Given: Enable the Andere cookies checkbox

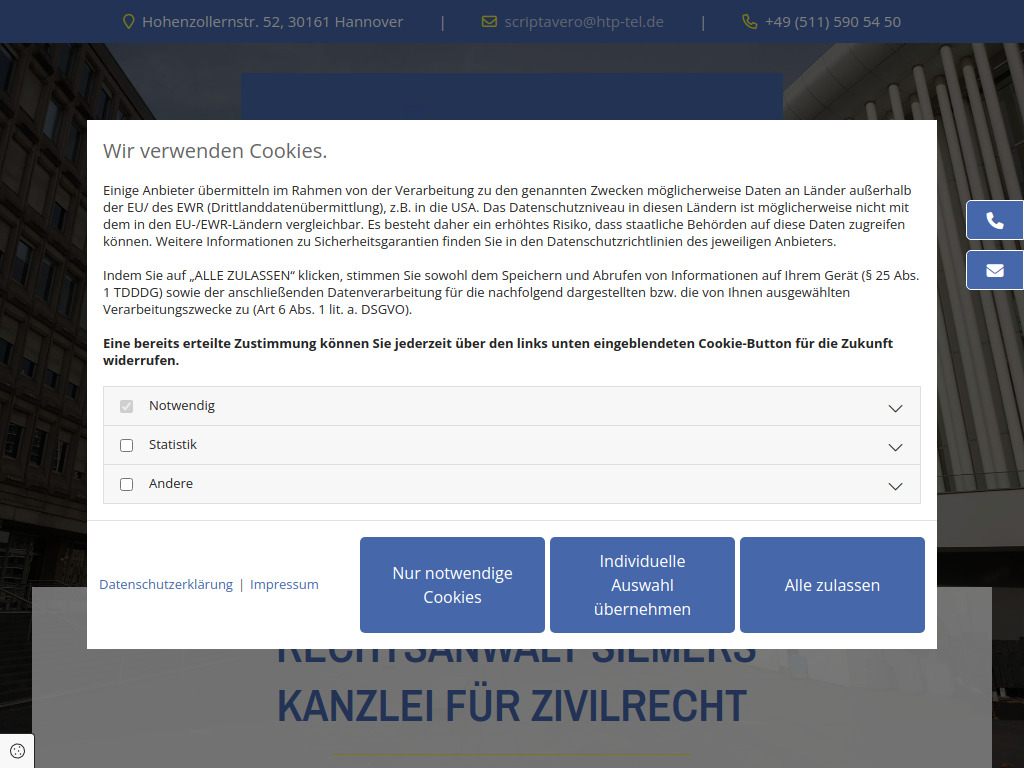Looking at the screenshot, I should pyautogui.click(x=126, y=484).
